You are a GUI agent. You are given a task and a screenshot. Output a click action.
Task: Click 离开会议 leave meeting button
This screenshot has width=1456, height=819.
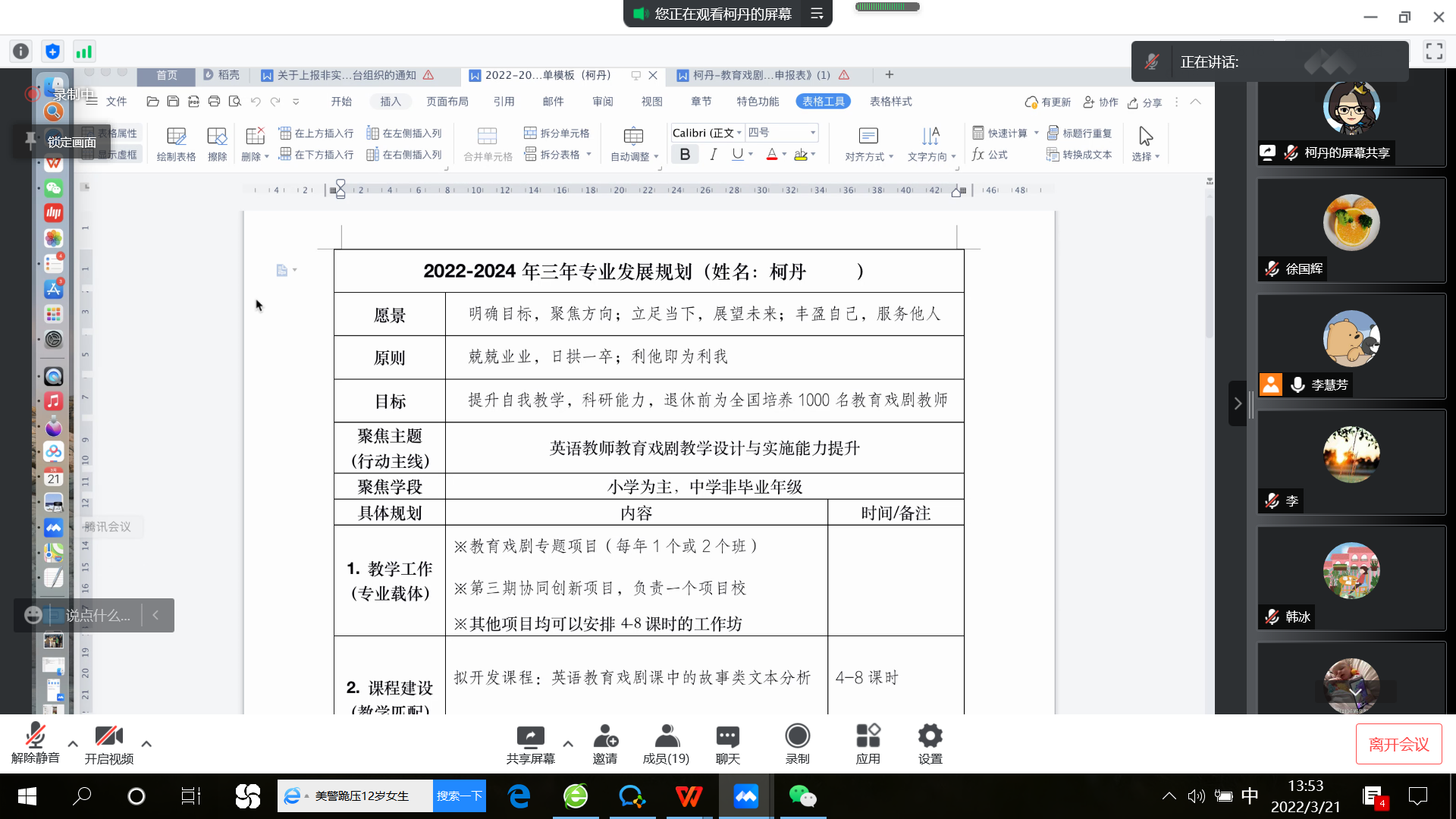(x=1398, y=745)
